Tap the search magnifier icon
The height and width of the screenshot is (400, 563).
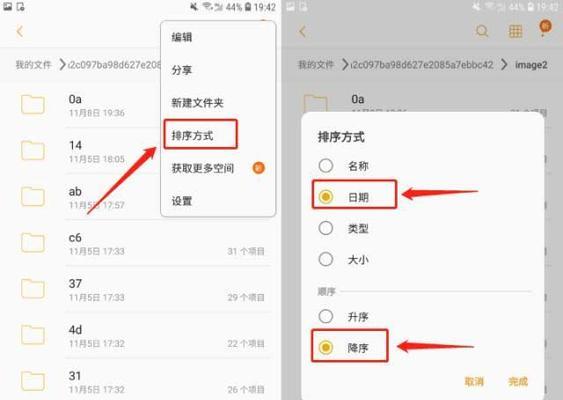click(481, 32)
